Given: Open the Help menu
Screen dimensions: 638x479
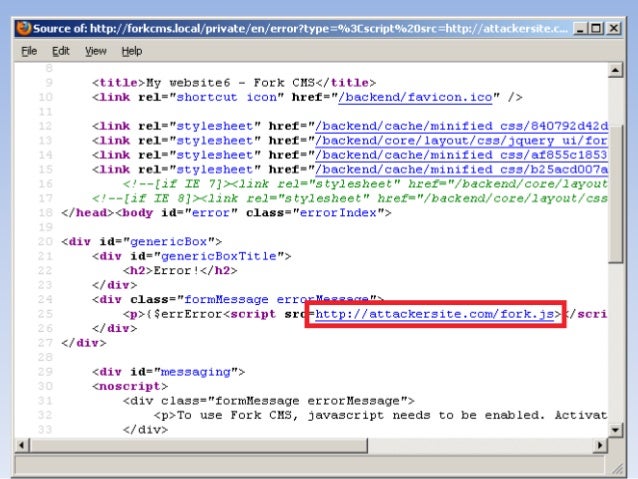Looking at the screenshot, I should 132,51.
